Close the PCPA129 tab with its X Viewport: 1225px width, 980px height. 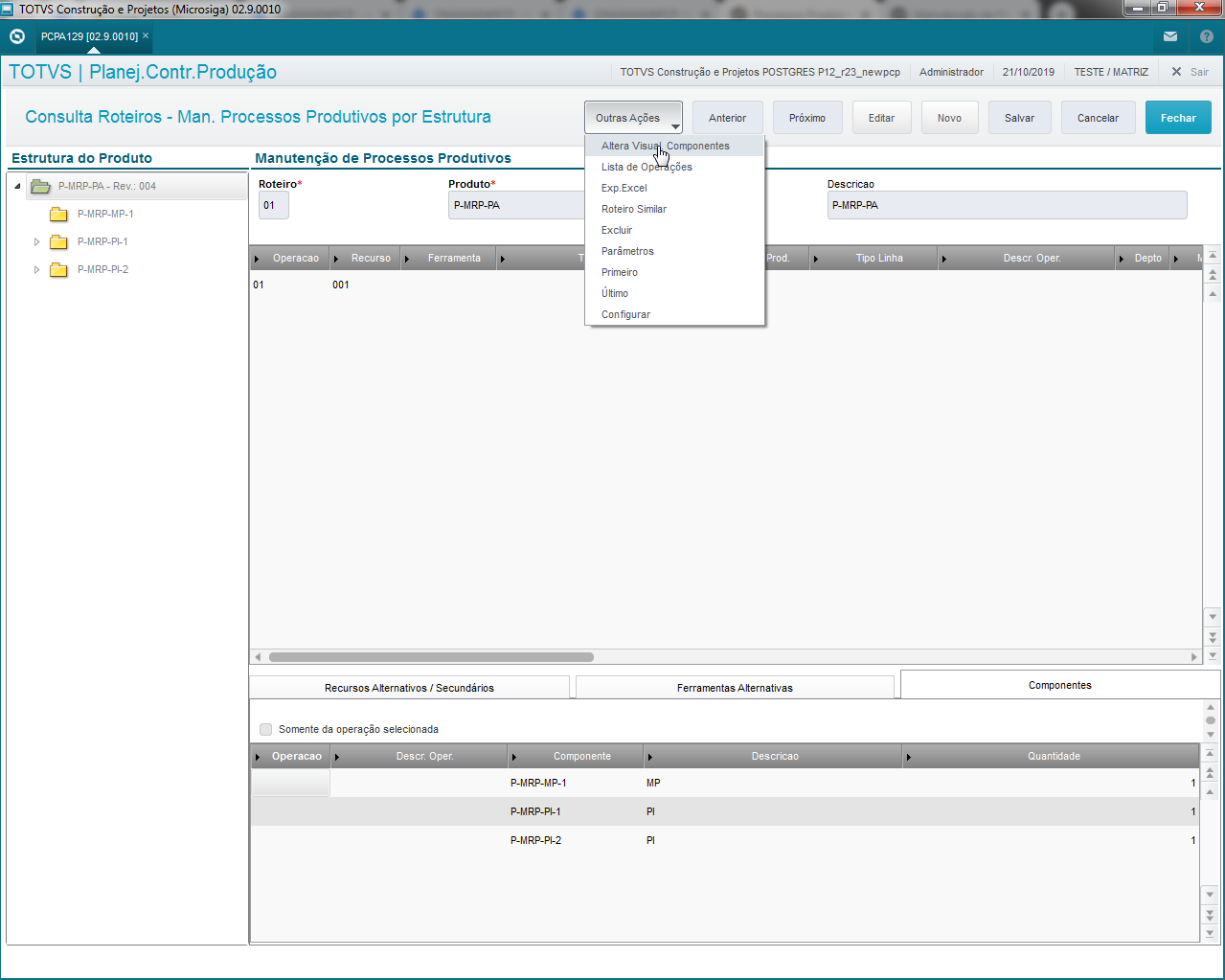pyautogui.click(x=146, y=35)
